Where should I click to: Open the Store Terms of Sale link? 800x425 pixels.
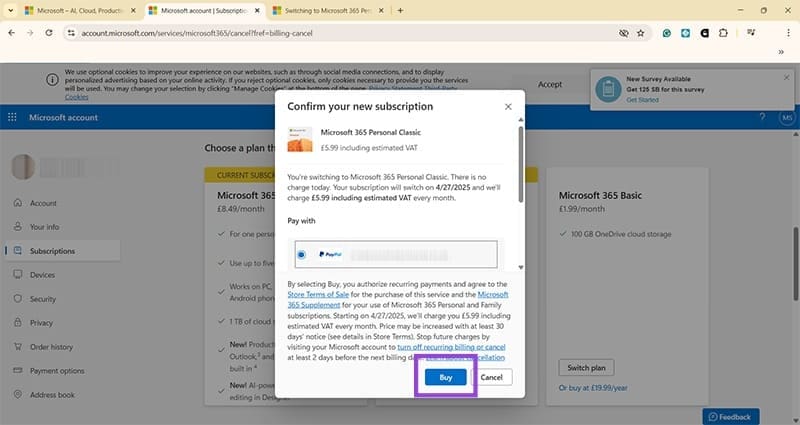317,294
